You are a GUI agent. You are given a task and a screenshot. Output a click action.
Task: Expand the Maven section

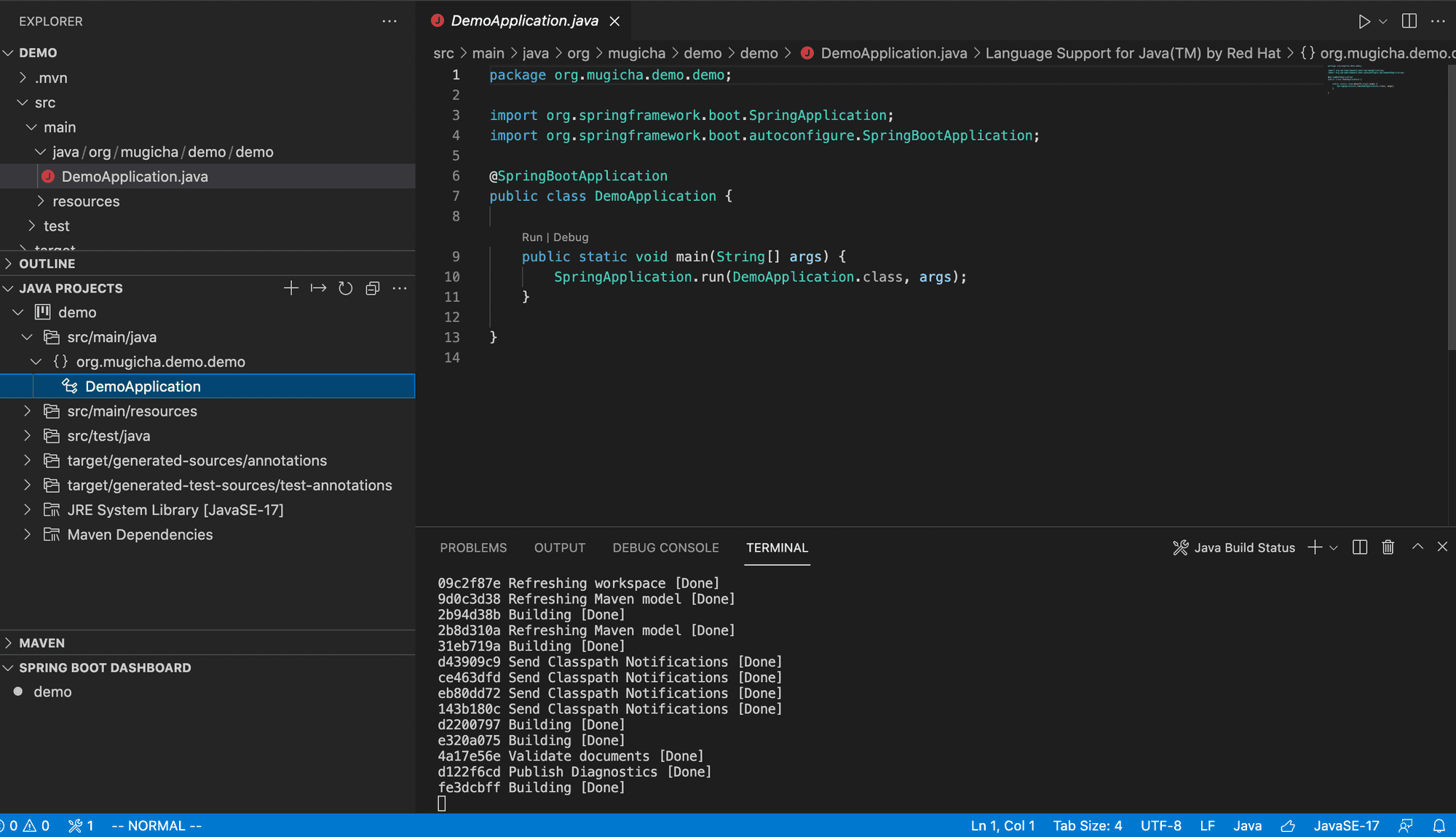point(41,643)
